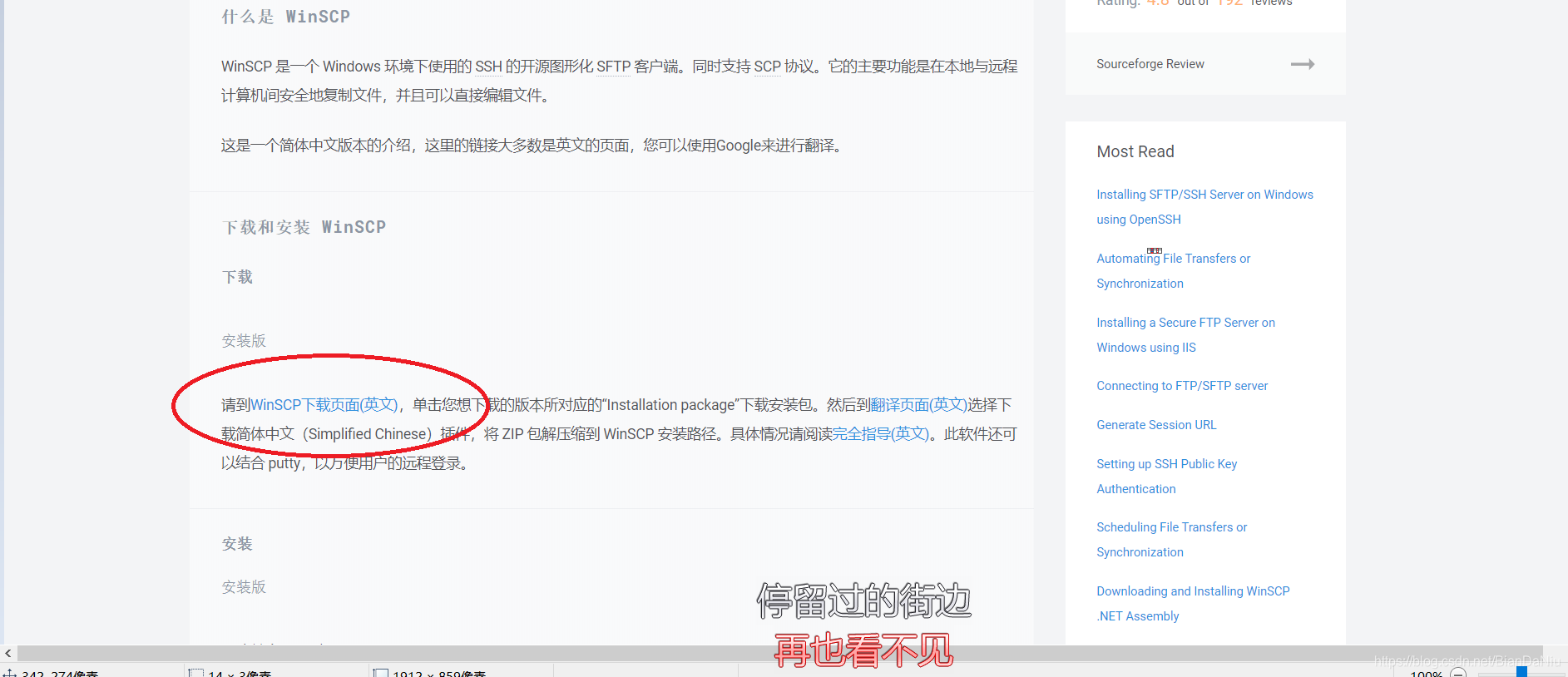Open the Sourceforge Review link
1568x677 pixels.
coord(1150,64)
